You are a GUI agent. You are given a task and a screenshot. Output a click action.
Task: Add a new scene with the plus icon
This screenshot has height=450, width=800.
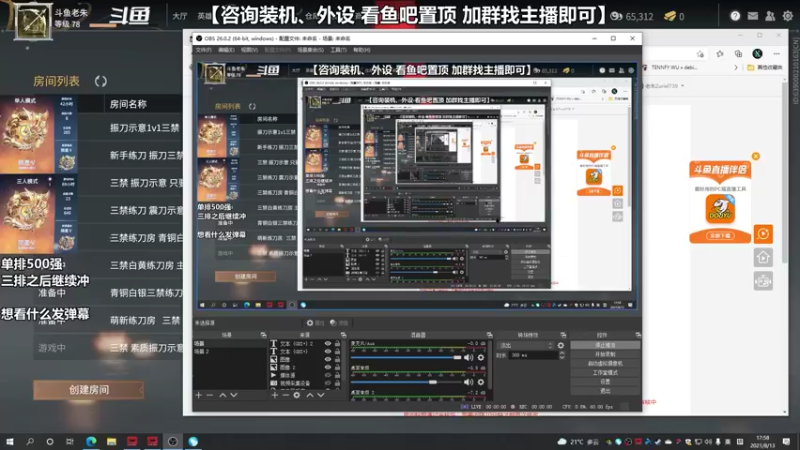pos(198,395)
